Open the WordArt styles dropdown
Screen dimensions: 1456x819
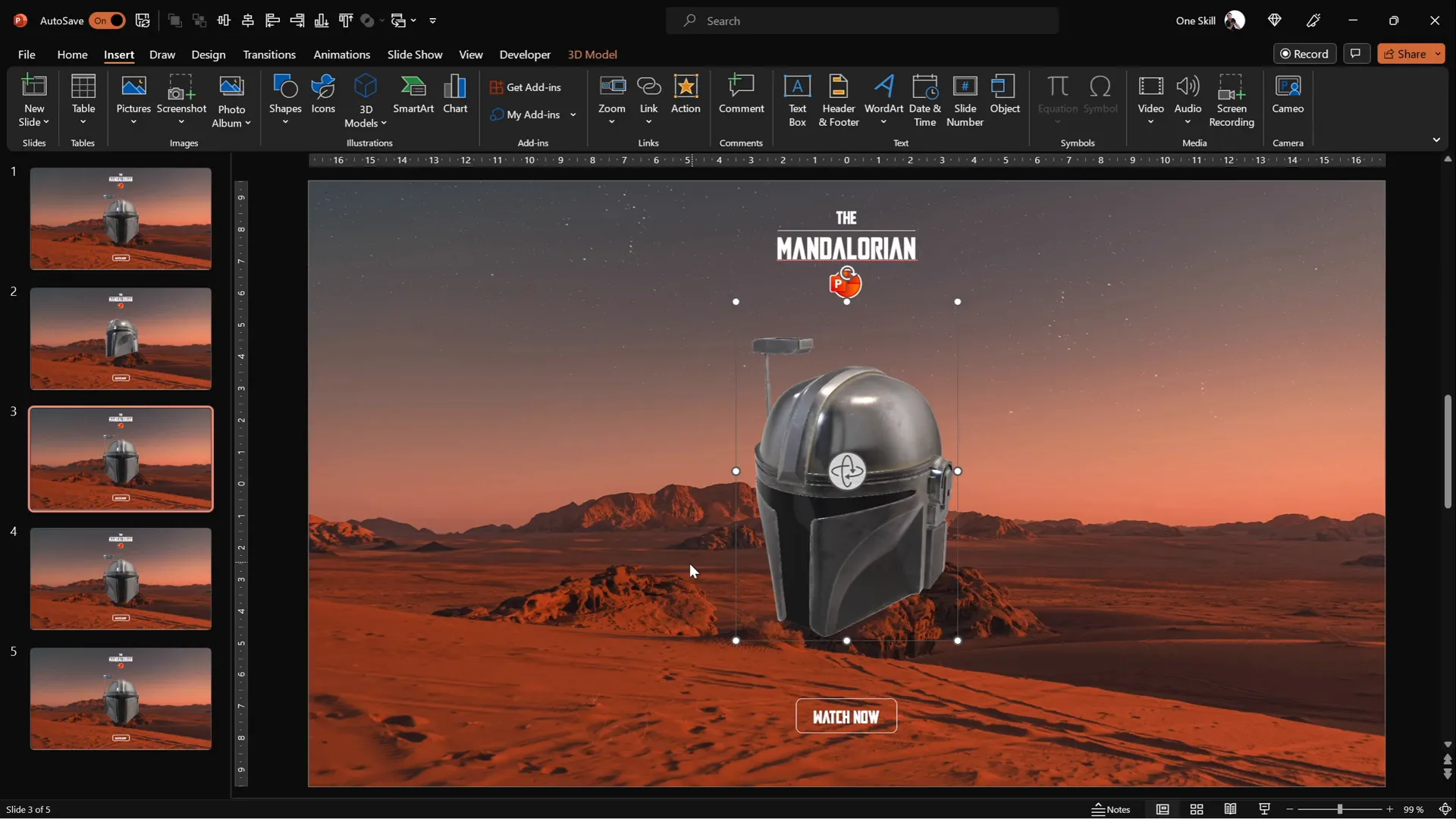pos(883,122)
